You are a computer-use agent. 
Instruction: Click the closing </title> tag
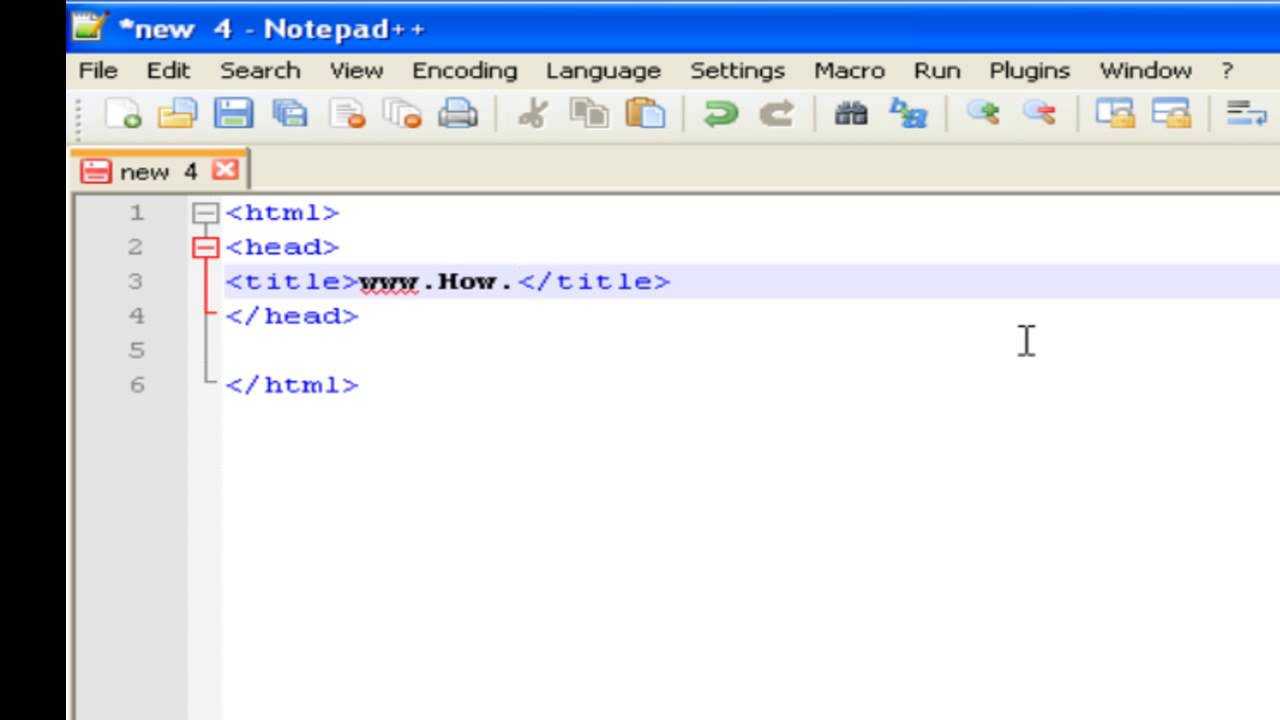click(594, 281)
